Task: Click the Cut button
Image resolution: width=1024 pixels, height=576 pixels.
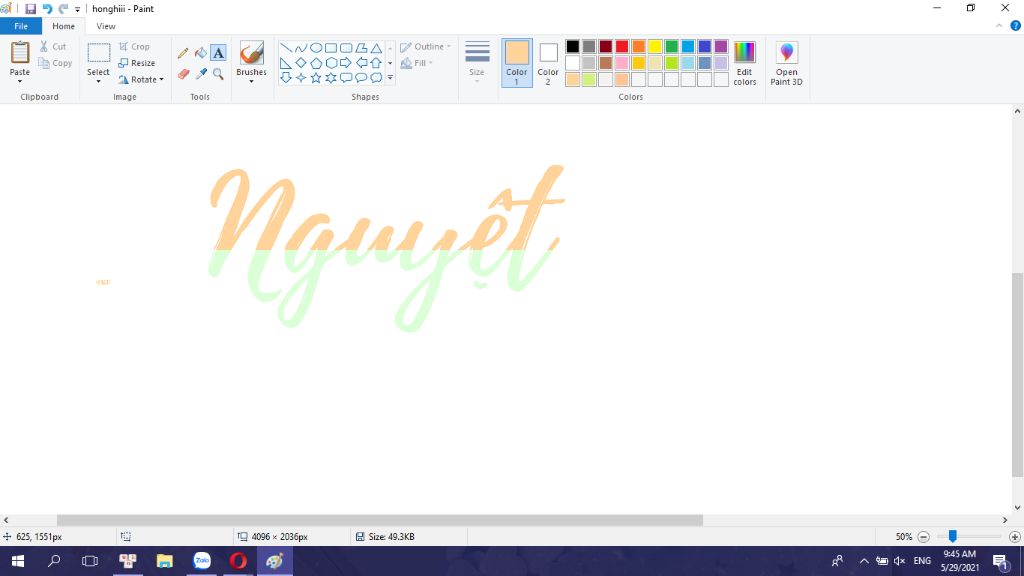Action: [x=52, y=47]
